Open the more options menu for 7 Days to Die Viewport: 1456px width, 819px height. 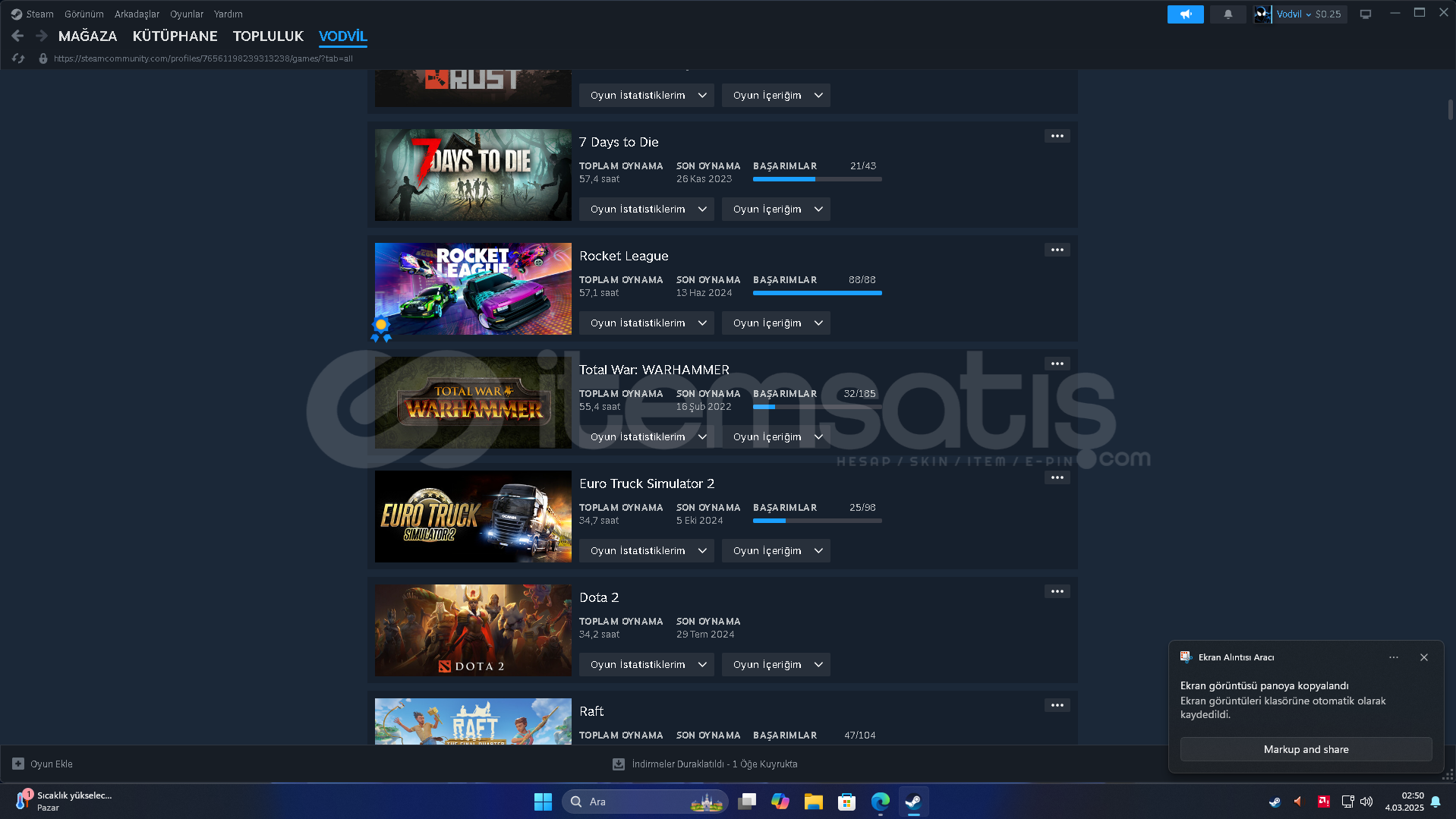coord(1057,136)
